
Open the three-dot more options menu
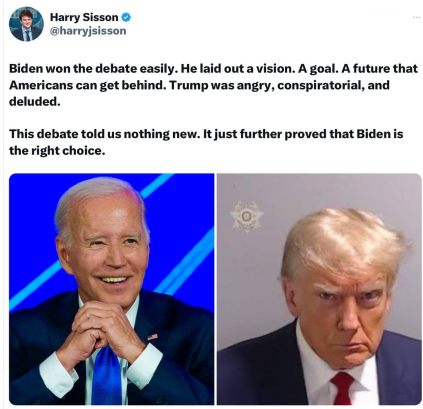coord(416,17)
